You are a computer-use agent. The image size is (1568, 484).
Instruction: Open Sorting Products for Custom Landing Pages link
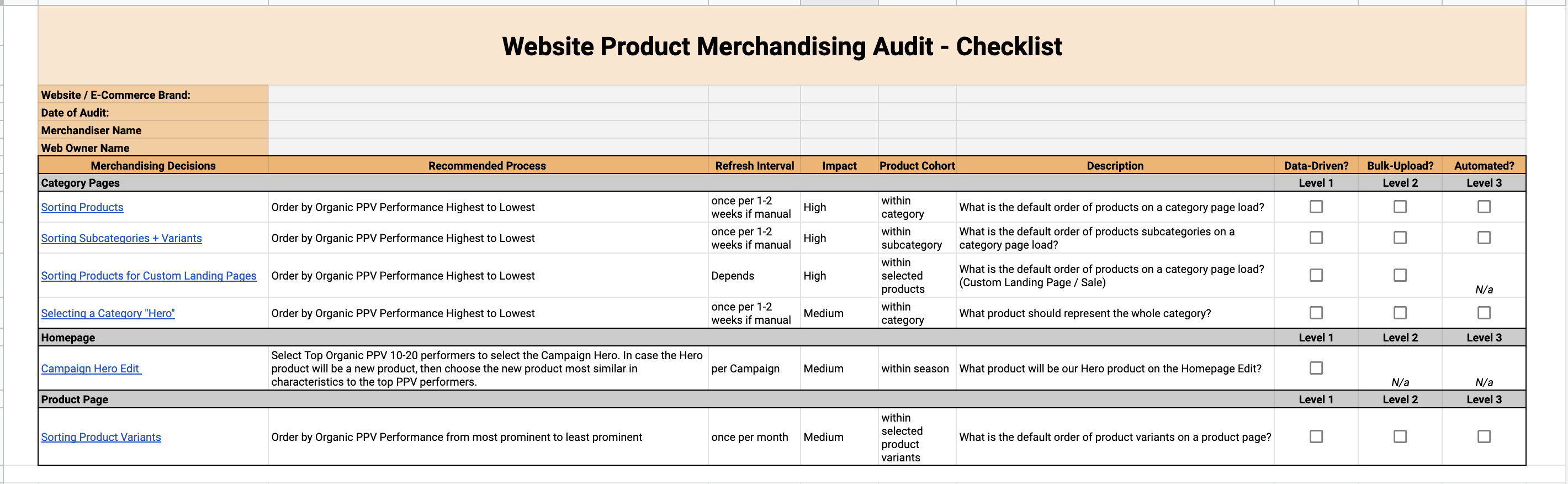(x=149, y=276)
